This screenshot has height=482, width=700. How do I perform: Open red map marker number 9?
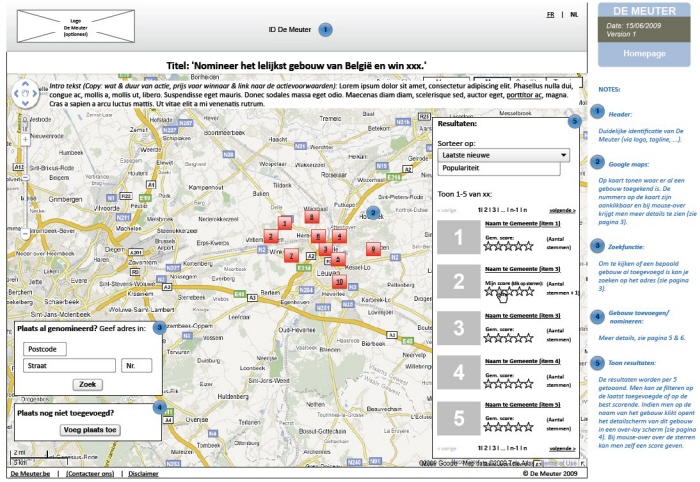[x=373, y=249]
